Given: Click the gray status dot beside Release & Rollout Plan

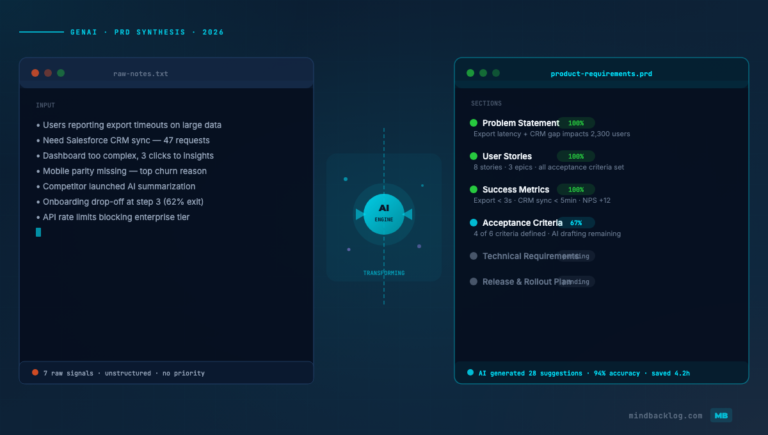Looking at the screenshot, I should point(474,282).
